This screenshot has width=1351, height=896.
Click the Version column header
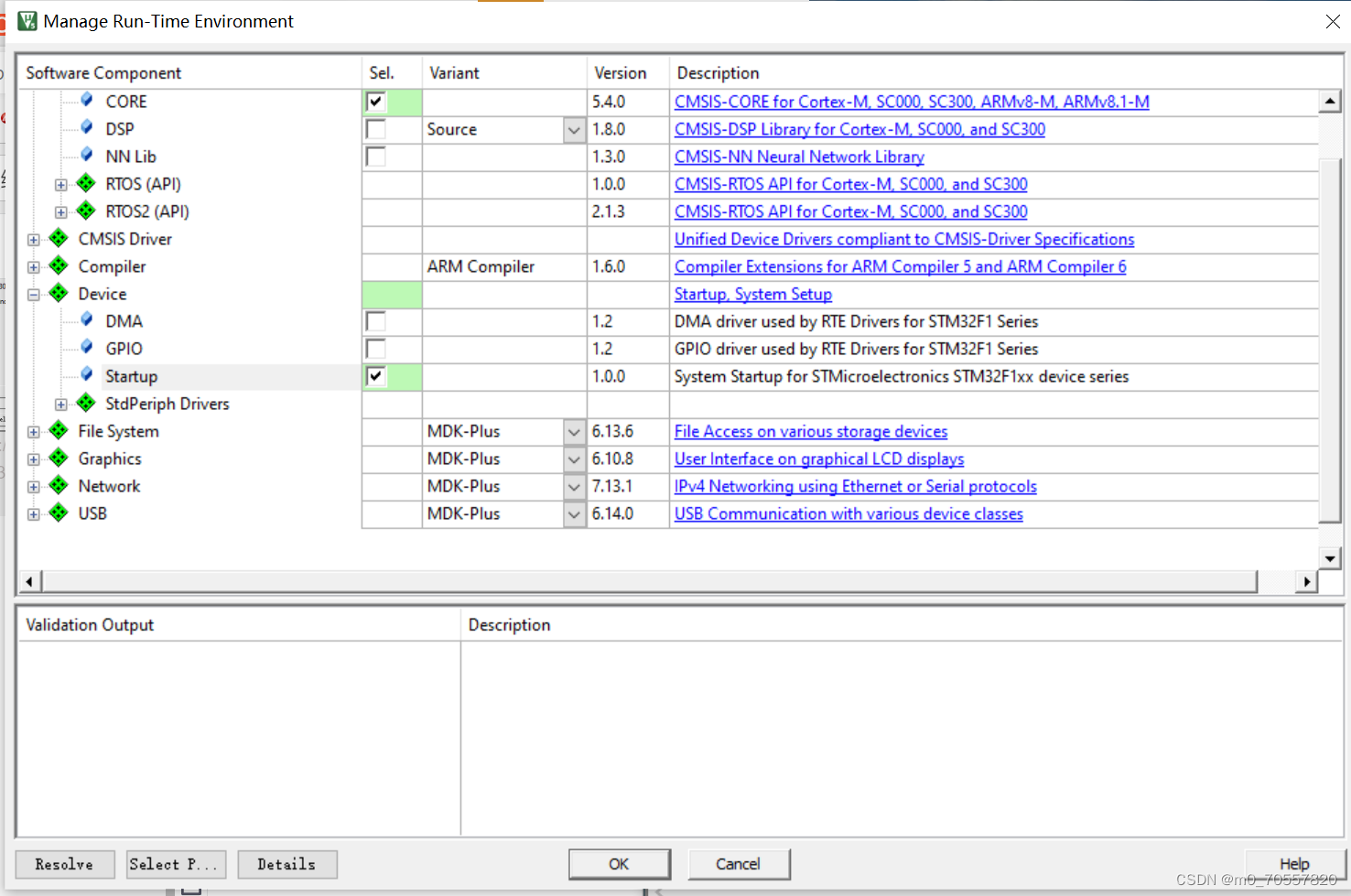pyautogui.click(x=628, y=73)
